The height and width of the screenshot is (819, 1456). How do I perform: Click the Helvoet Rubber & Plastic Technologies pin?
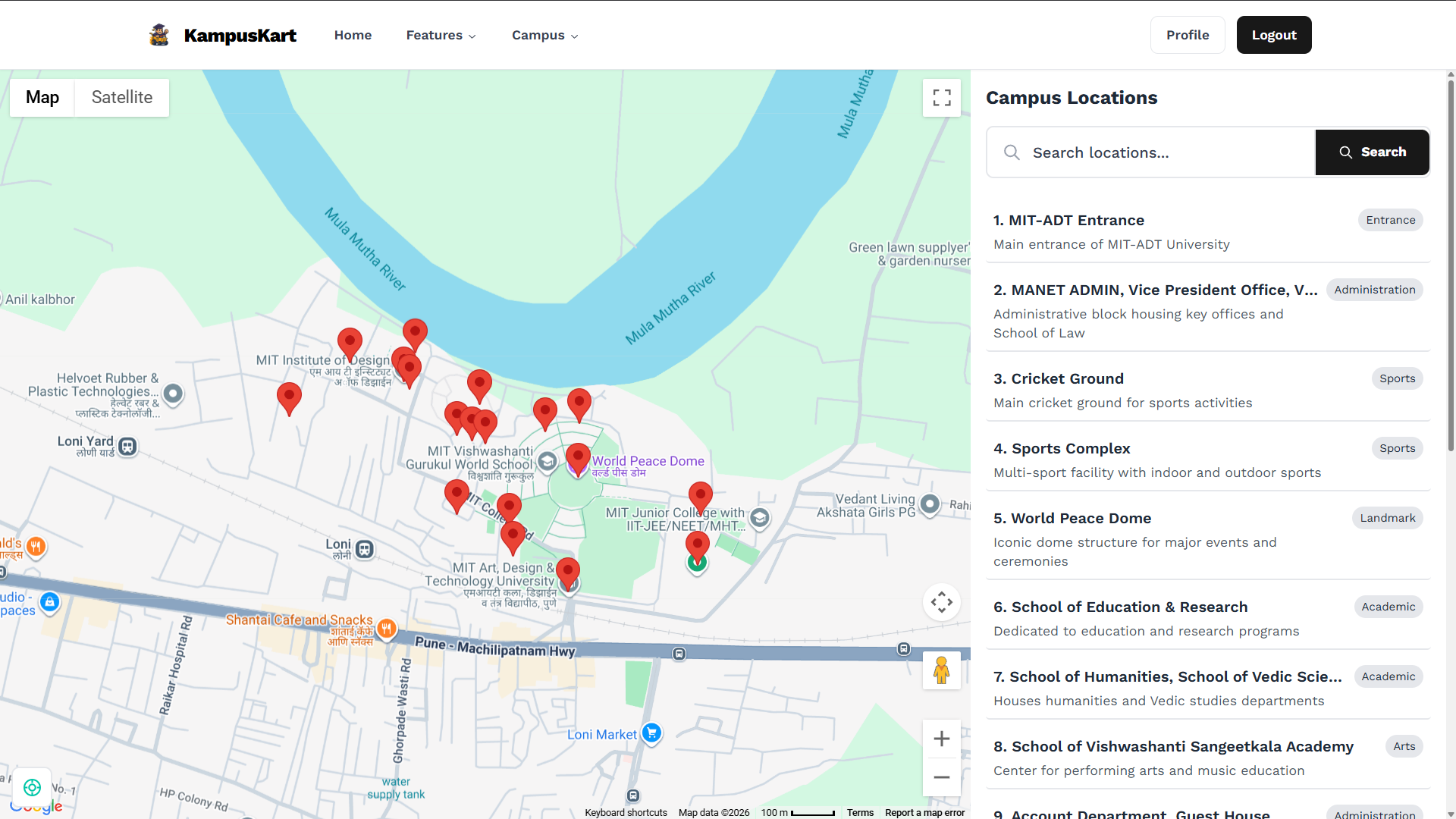(x=173, y=394)
